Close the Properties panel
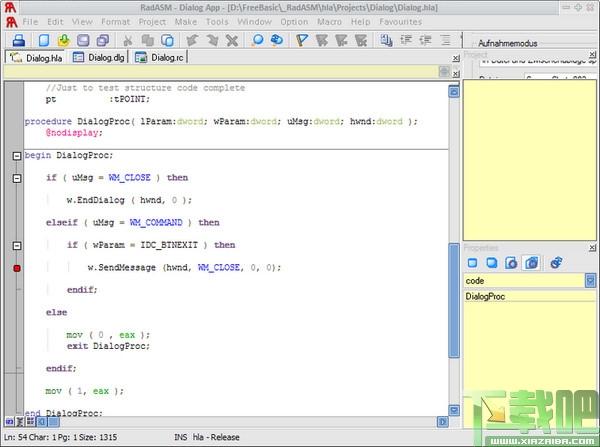Screen dimensions: 600x447 coord(592,248)
